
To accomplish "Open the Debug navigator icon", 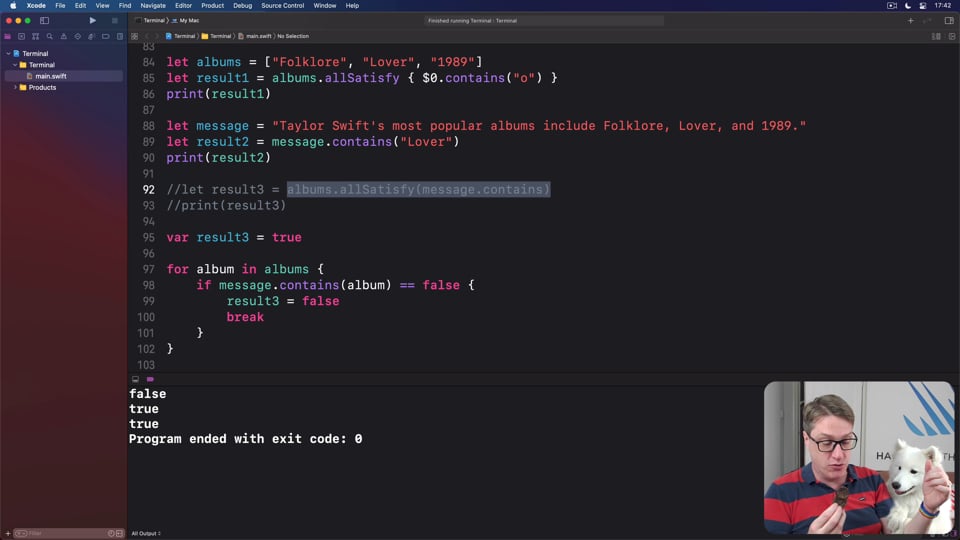I will pyautogui.click(x=92, y=36).
